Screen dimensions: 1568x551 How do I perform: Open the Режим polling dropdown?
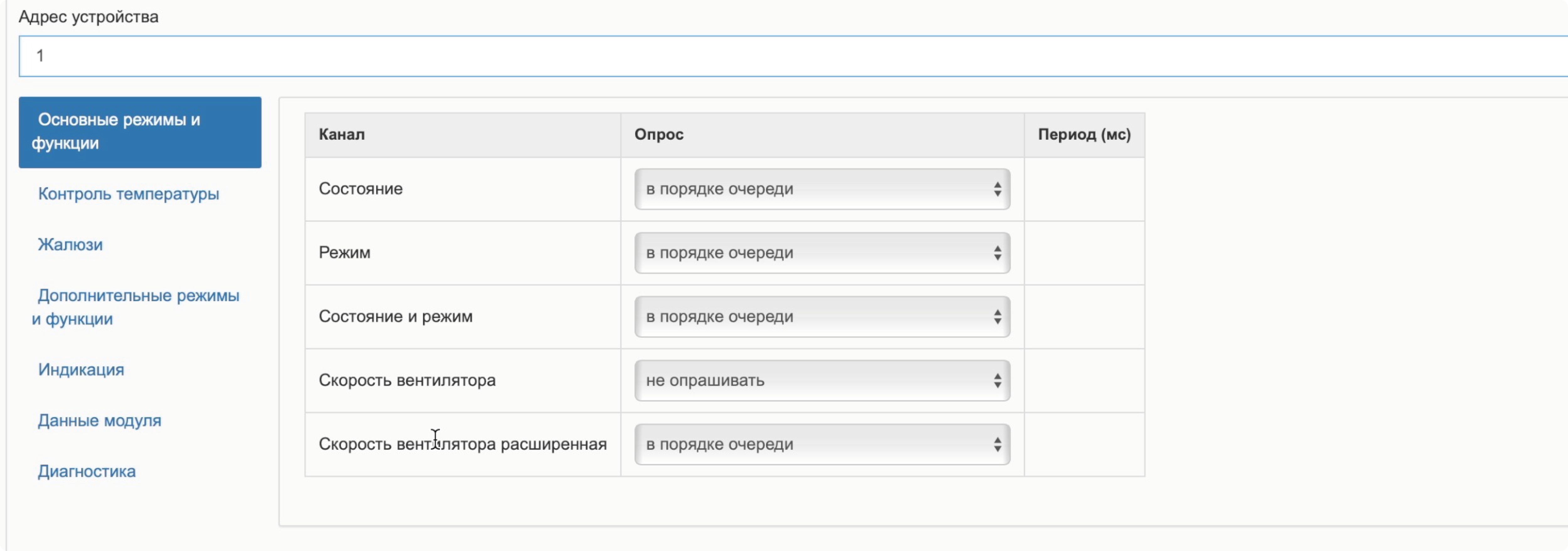[822, 253]
